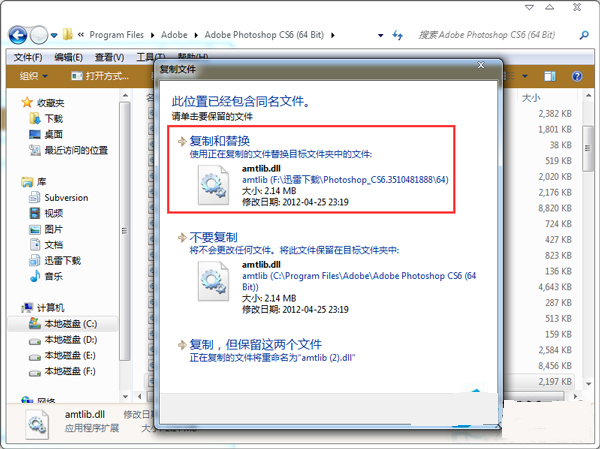Click the Forward navigation arrow button

[x=40, y=34]
